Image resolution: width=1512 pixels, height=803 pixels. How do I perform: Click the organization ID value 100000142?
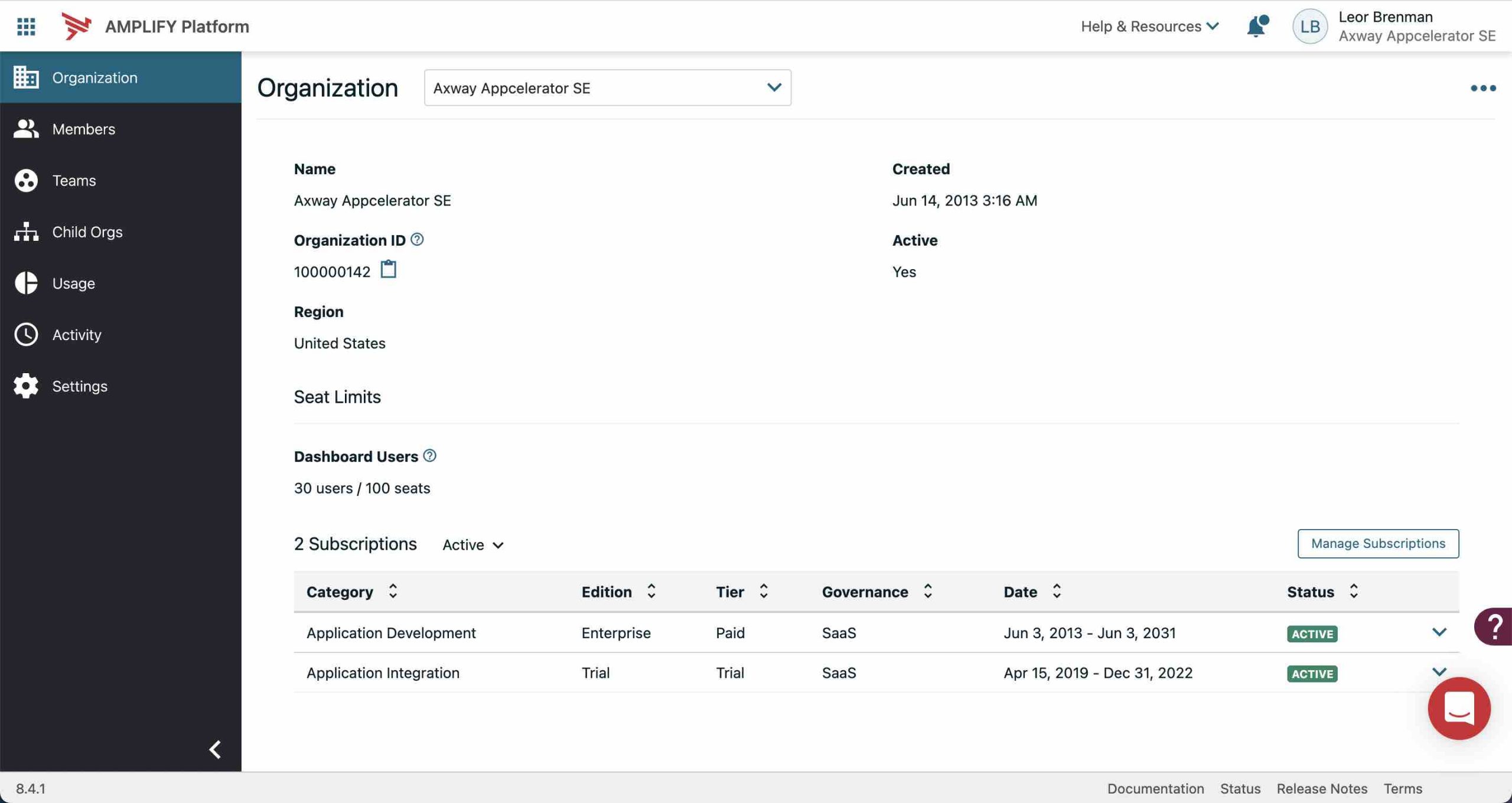click(x=332, y=272)
